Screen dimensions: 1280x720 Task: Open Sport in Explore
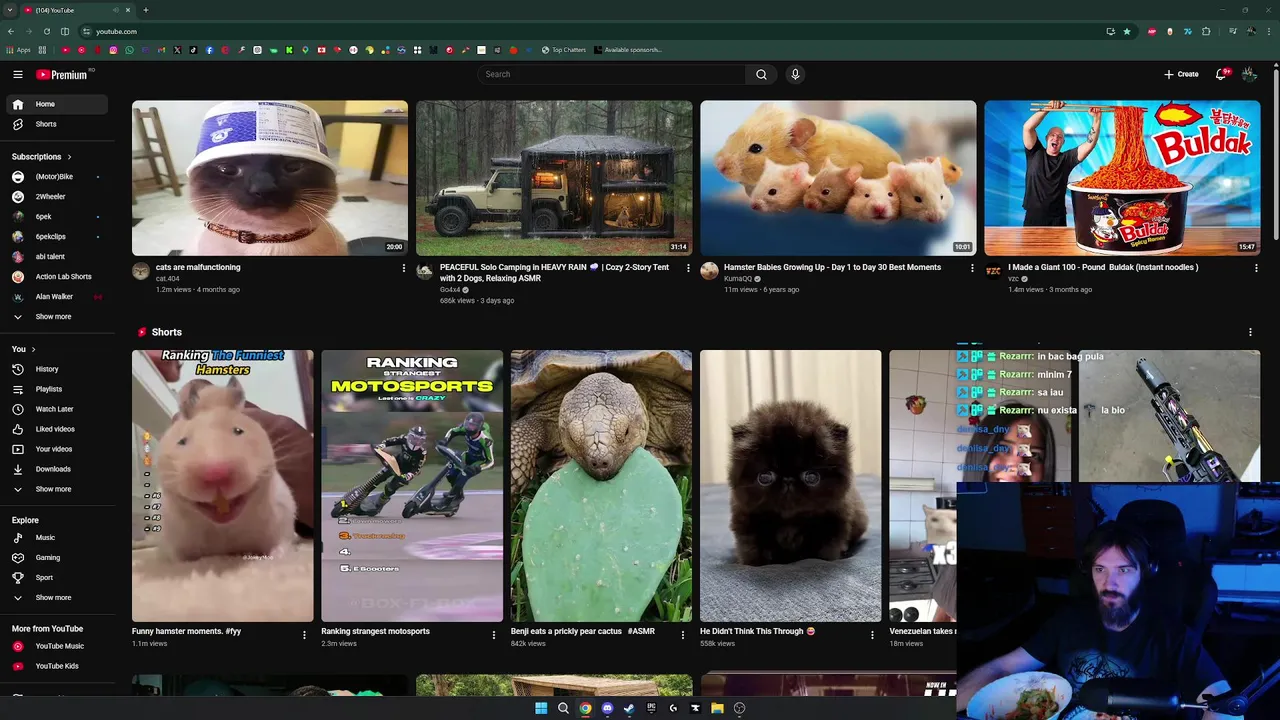[56, 578]
